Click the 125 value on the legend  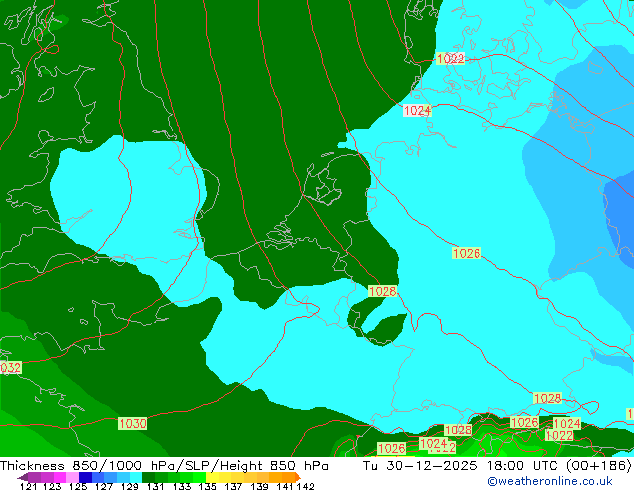(78, 486)
